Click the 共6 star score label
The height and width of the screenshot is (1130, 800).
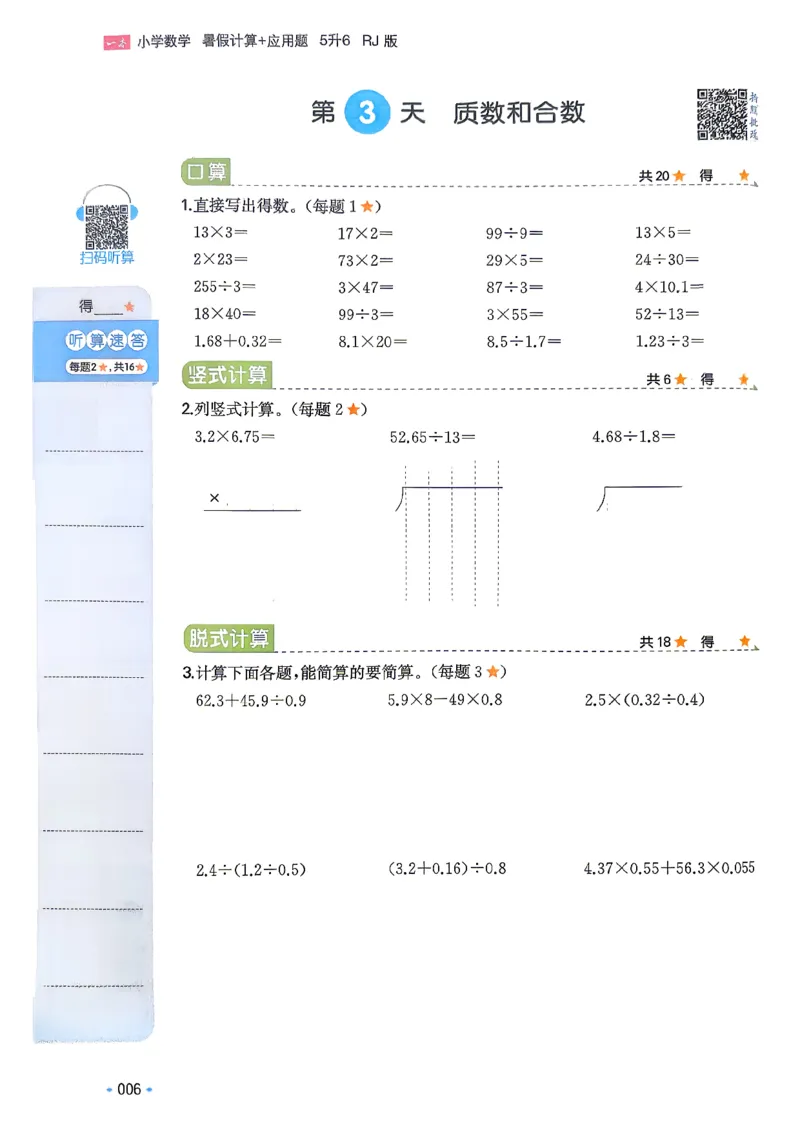pyautogui.click(x=667, y=379)
